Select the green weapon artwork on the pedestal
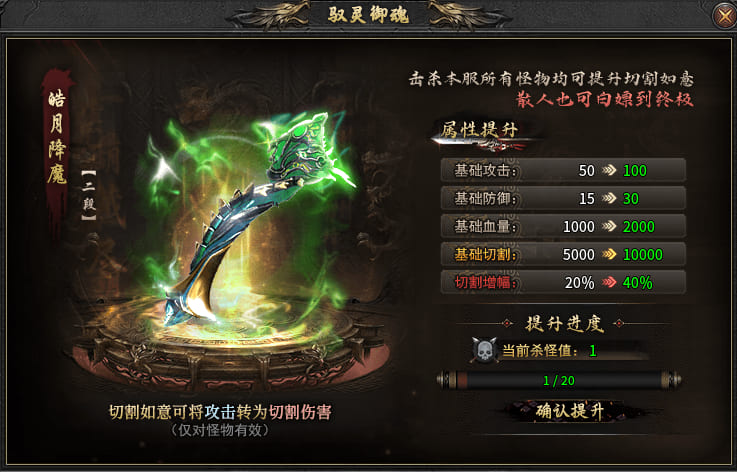Screen dimensions: 737x472 (x=244, y=216)
